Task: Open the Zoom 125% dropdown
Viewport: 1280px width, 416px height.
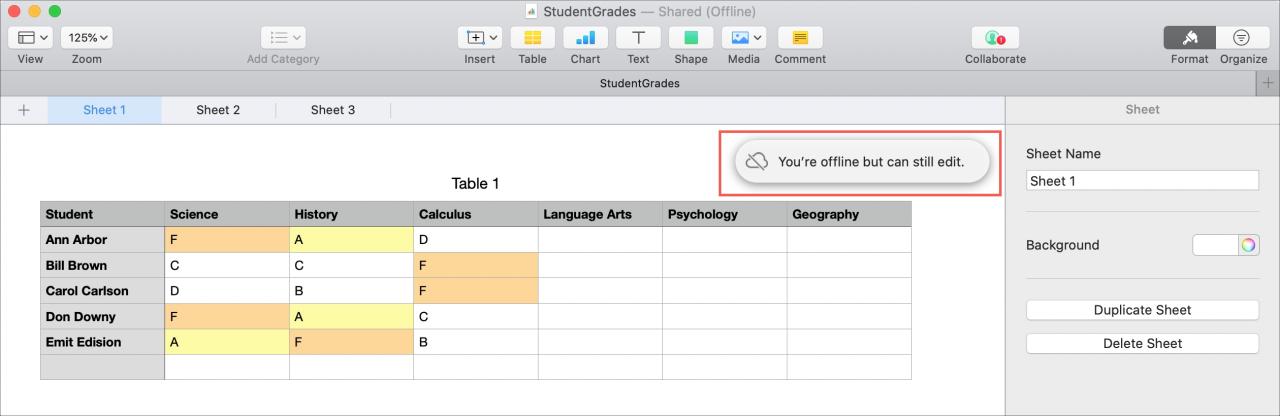Action: click(87, 38)
